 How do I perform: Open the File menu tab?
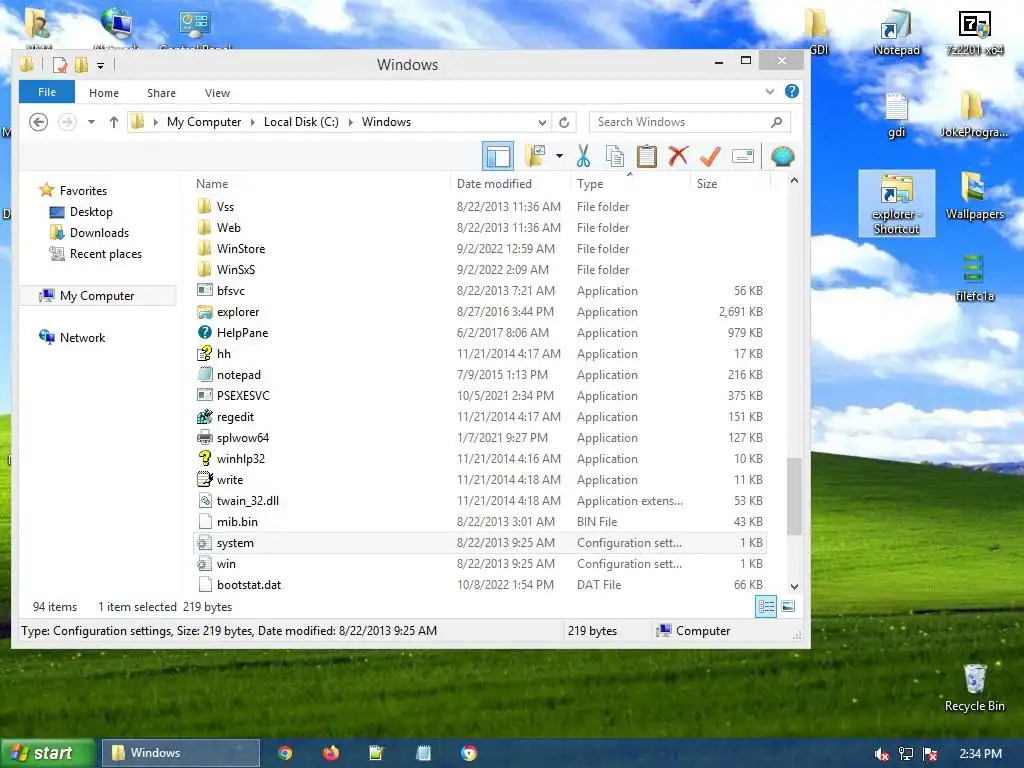pyautogui.click(x=47, y=92)
